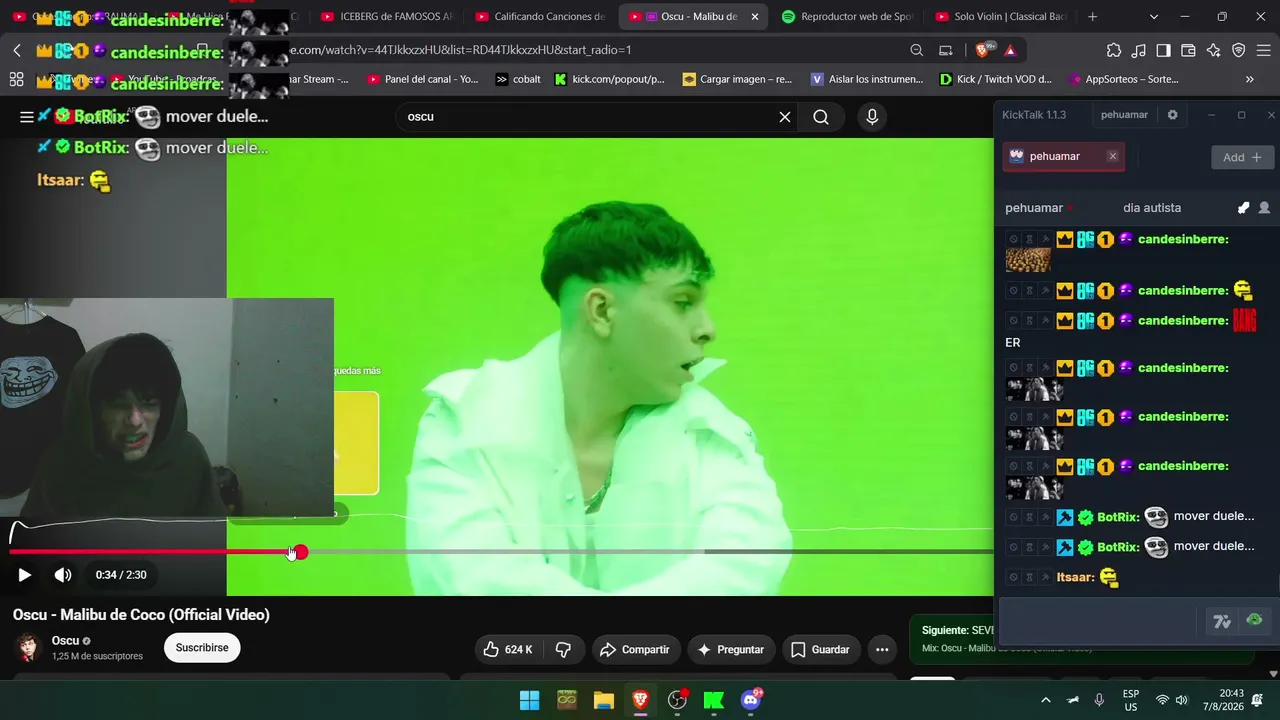
Task: Dislike the Malibu de Coco video
Action: (563, 650)
